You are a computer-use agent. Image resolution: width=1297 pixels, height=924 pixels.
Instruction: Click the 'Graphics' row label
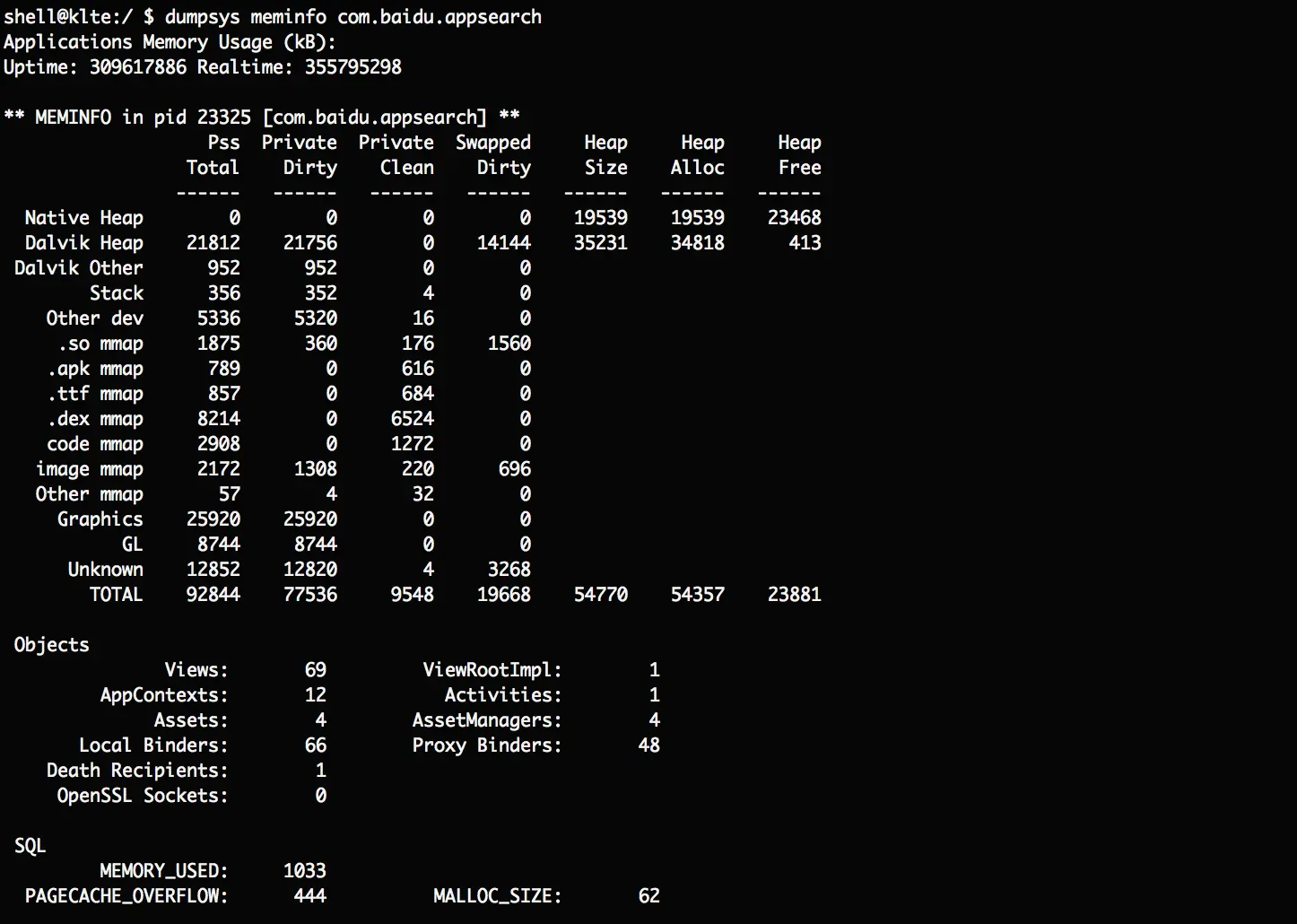100,519
